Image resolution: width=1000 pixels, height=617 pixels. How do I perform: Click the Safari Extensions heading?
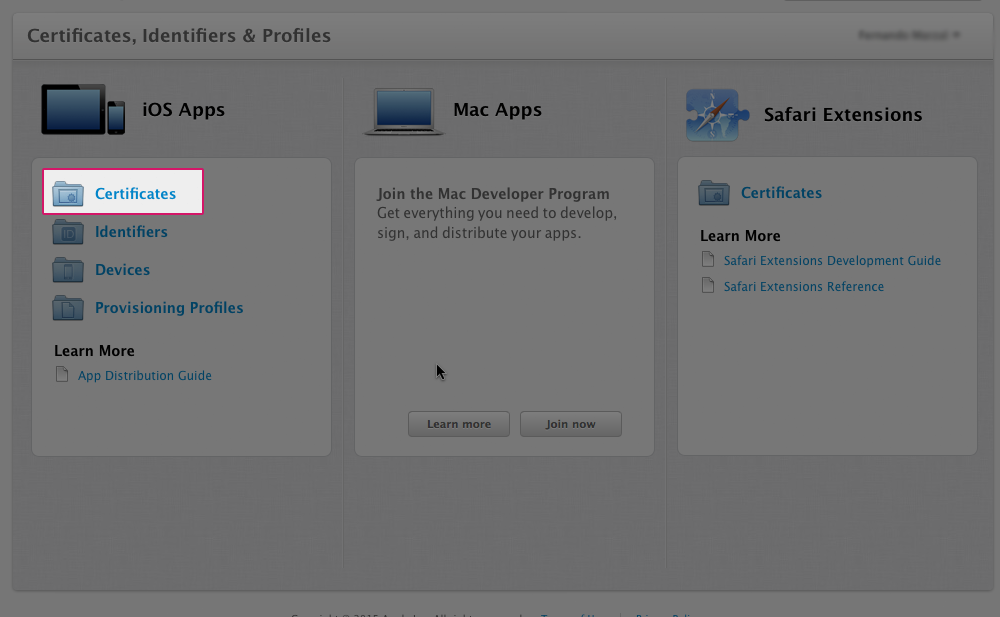[x=843, y=115]
